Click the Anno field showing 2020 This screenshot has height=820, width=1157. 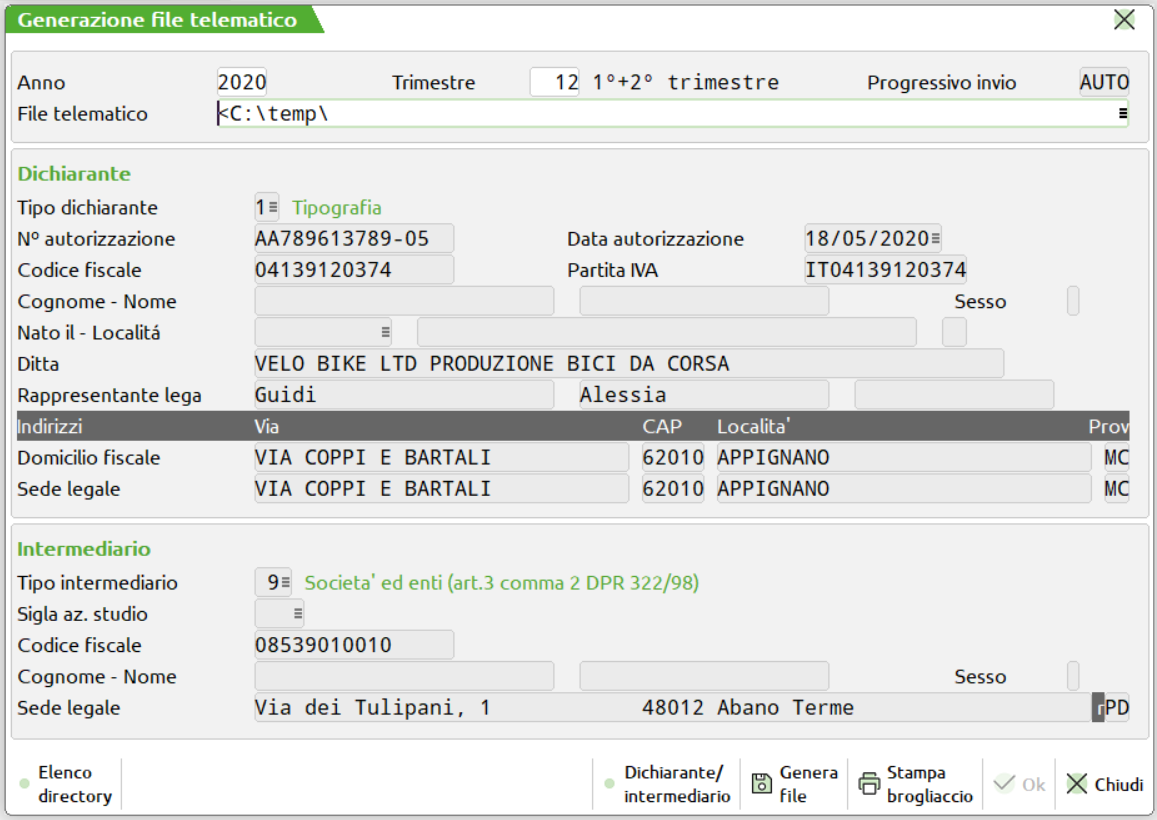click(242, 83)
